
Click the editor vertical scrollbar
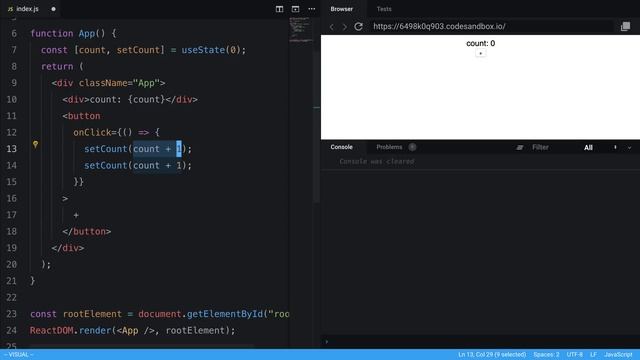click(317, 127)
